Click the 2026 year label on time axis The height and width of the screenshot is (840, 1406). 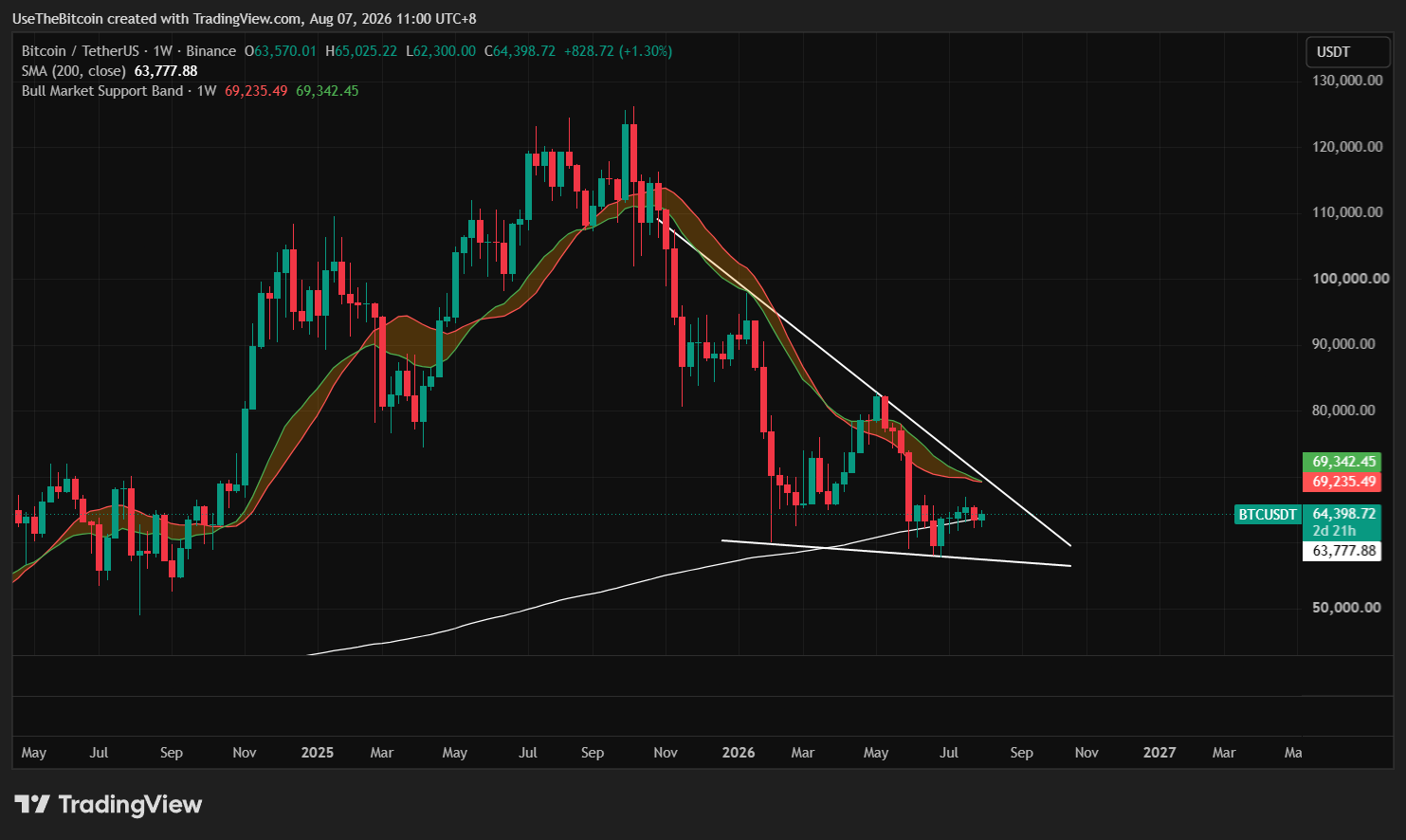click(x=739, y=753)
